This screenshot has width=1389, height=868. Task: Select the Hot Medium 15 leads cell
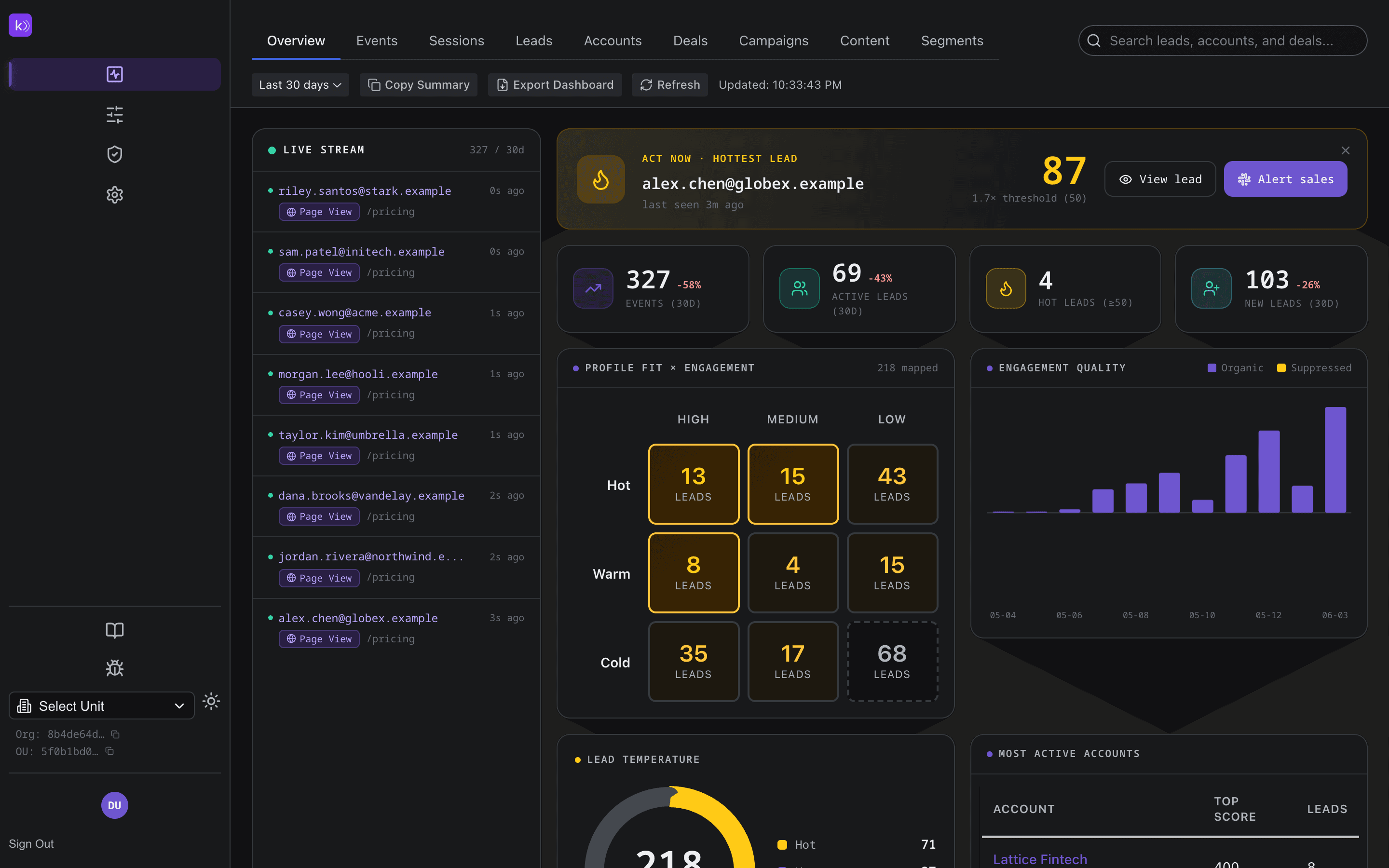(793, 484)
